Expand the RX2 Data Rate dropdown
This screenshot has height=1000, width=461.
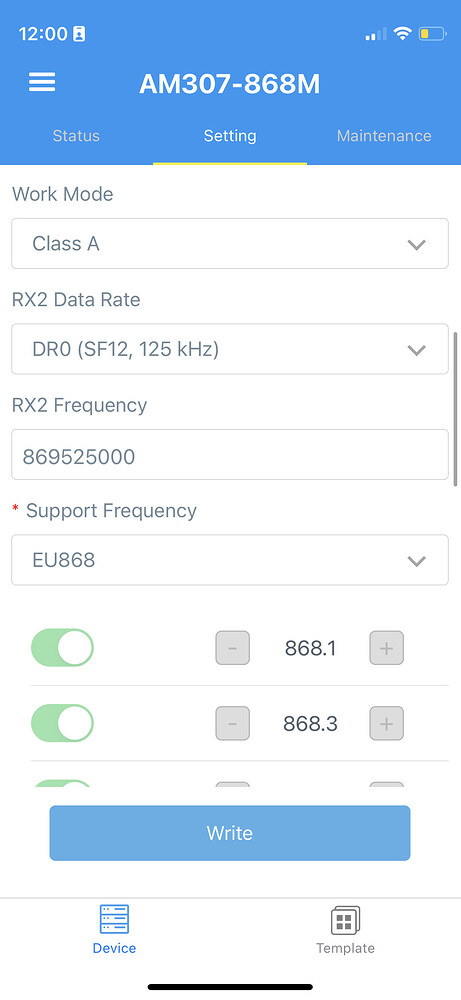click(230, 349)
